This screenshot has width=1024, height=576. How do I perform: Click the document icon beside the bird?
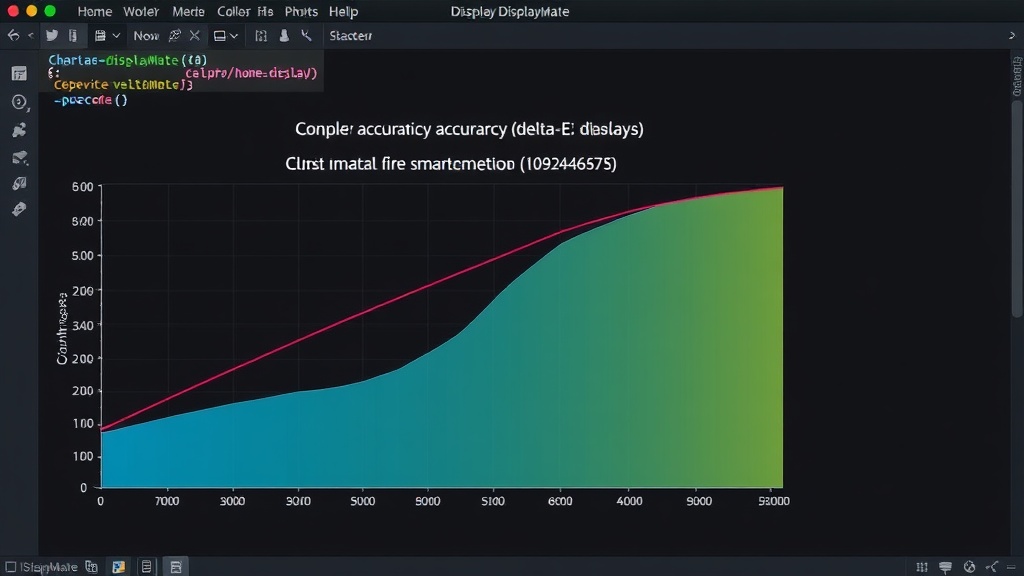pos(73,35)
